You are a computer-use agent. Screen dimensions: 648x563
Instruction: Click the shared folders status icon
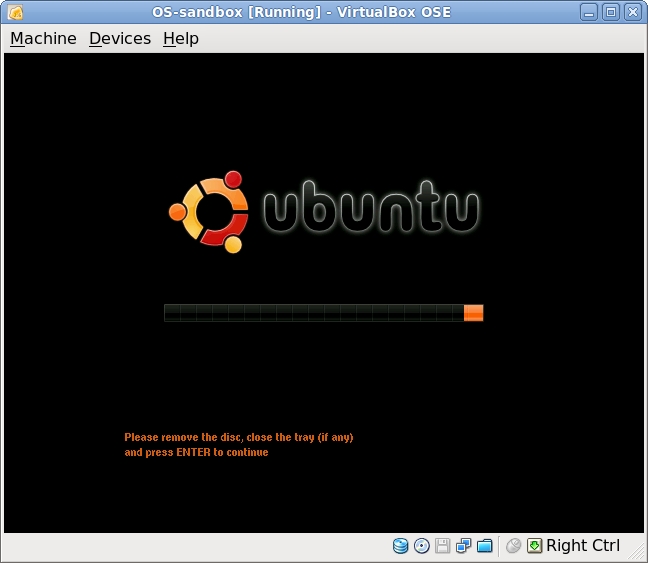click(485, 546)
